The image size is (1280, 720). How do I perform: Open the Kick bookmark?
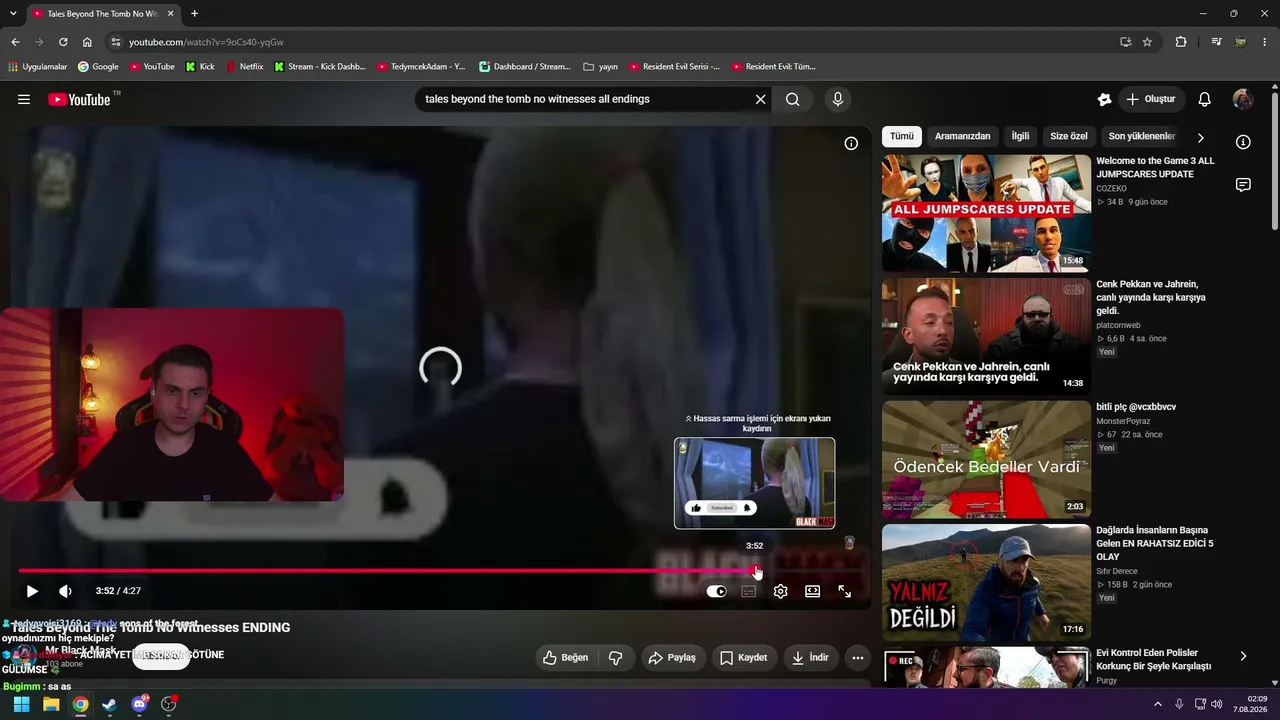point(200,67)
